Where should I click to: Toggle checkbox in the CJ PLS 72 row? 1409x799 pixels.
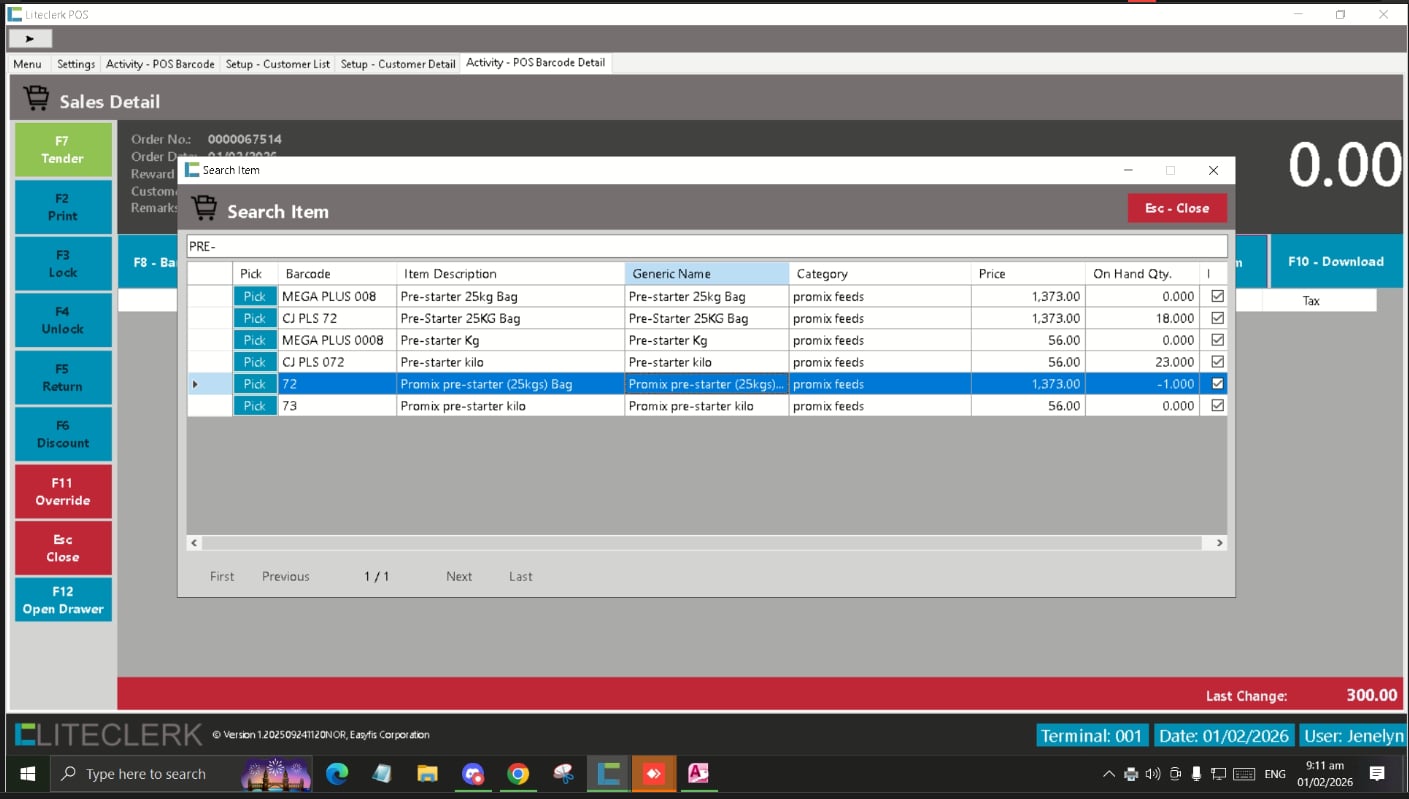(x=1217, y=318)
